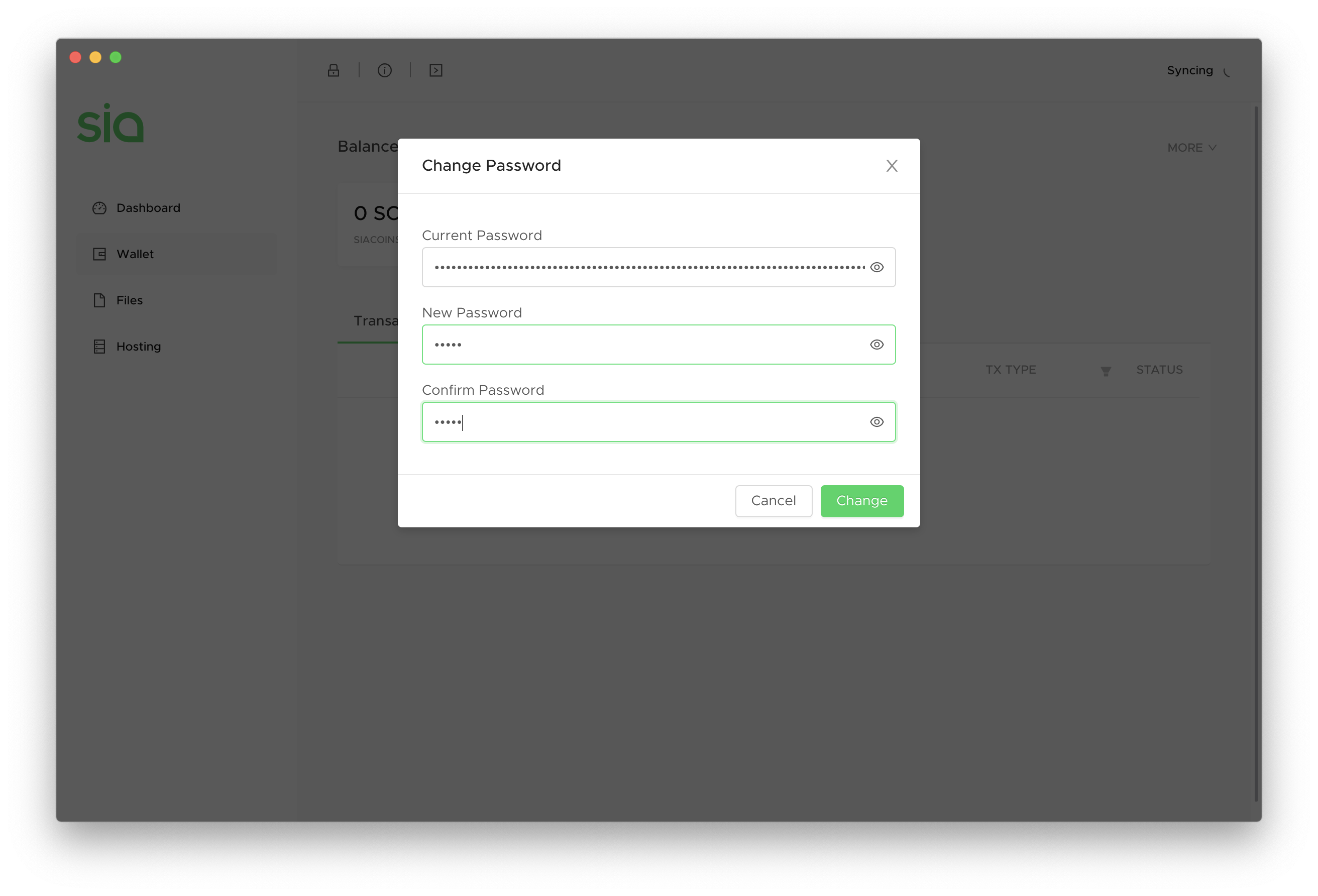
Task: Click the green fullscreen window button
Action: point(116,57)
